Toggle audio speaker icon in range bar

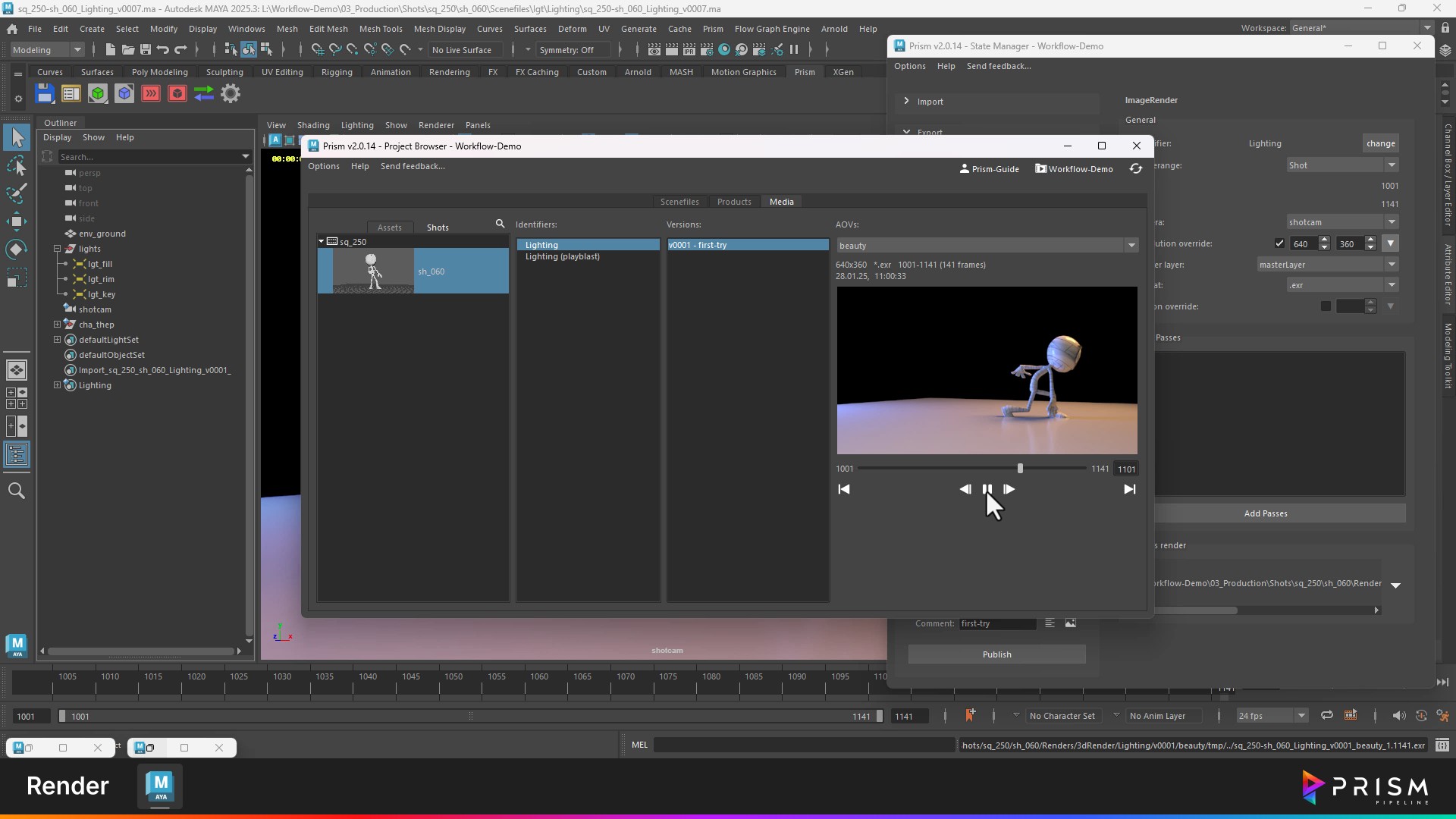coord(1399,716)
